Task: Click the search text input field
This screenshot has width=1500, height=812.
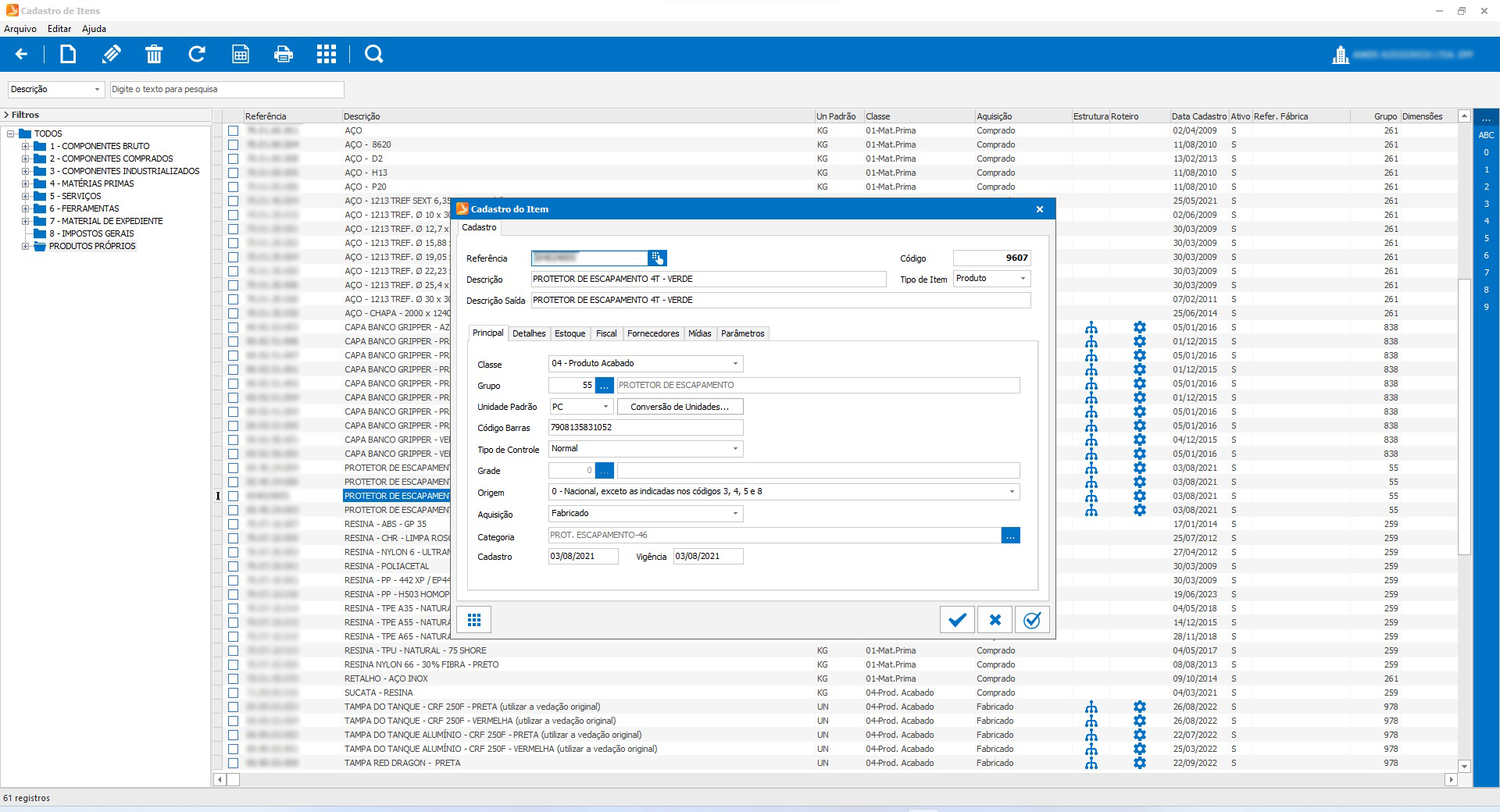Action: coord(227,90)
